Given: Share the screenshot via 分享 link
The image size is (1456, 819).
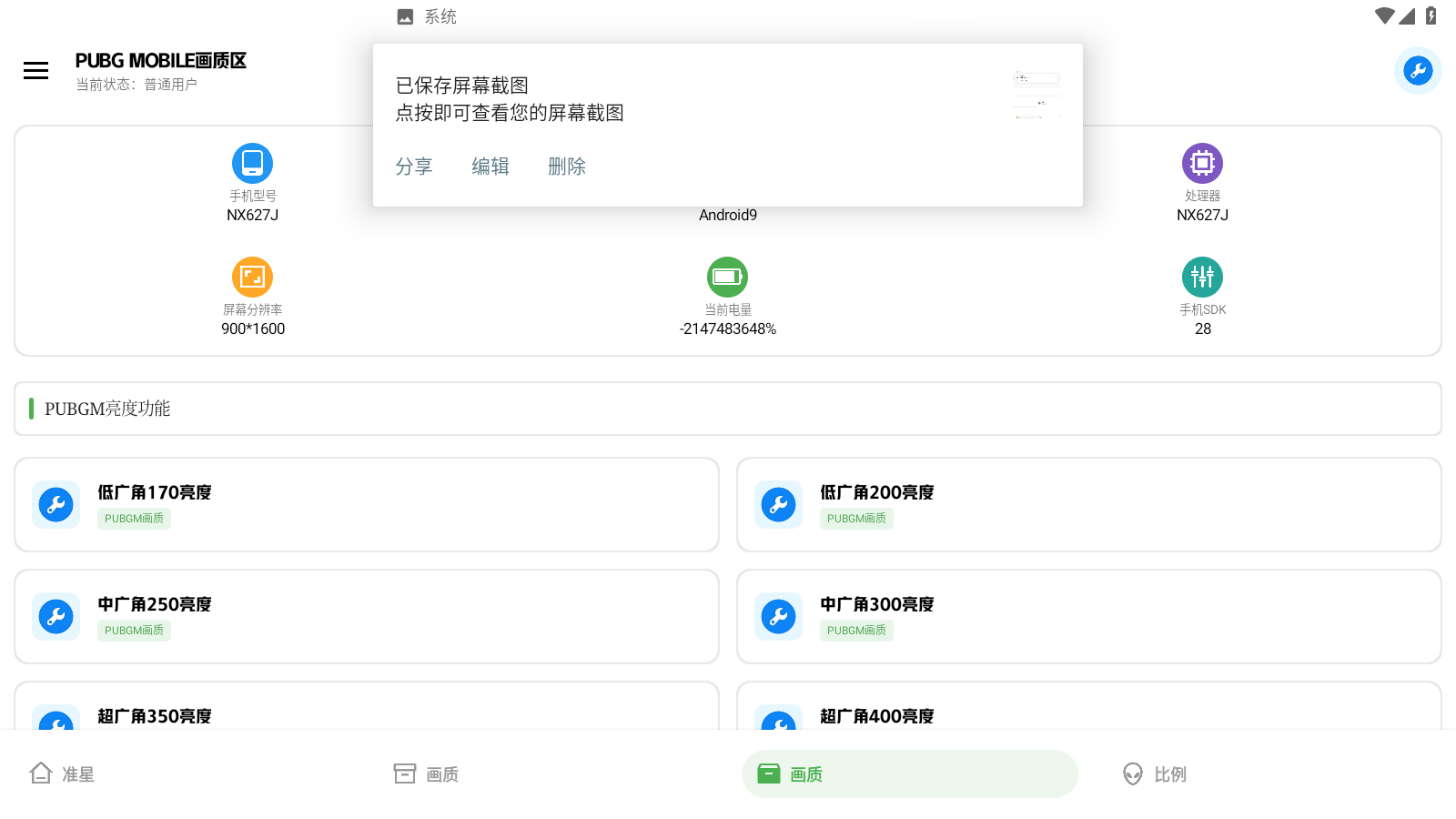Looking at the screenshot, I should (414, 166).
